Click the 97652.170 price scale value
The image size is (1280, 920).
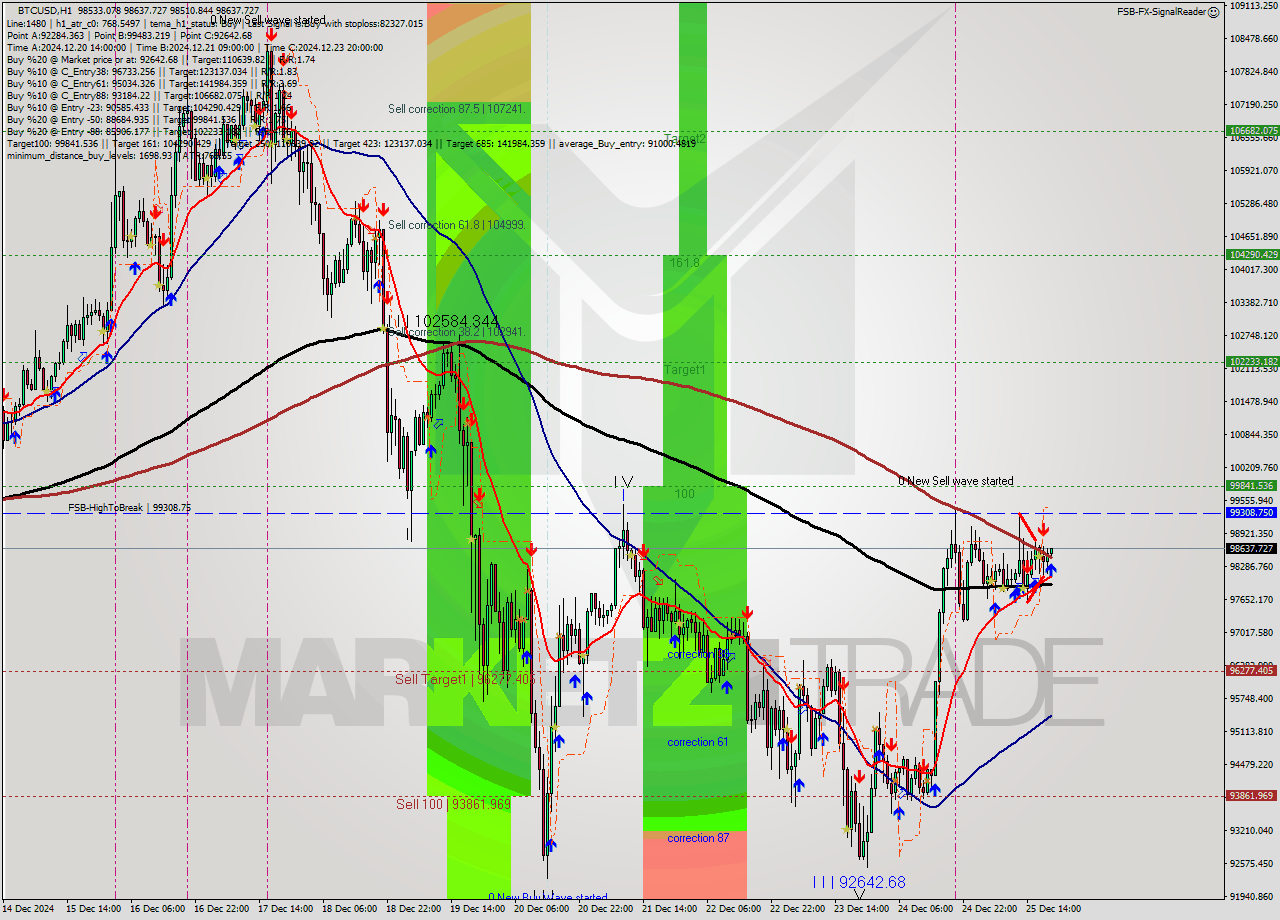[x=1253, y=599]
